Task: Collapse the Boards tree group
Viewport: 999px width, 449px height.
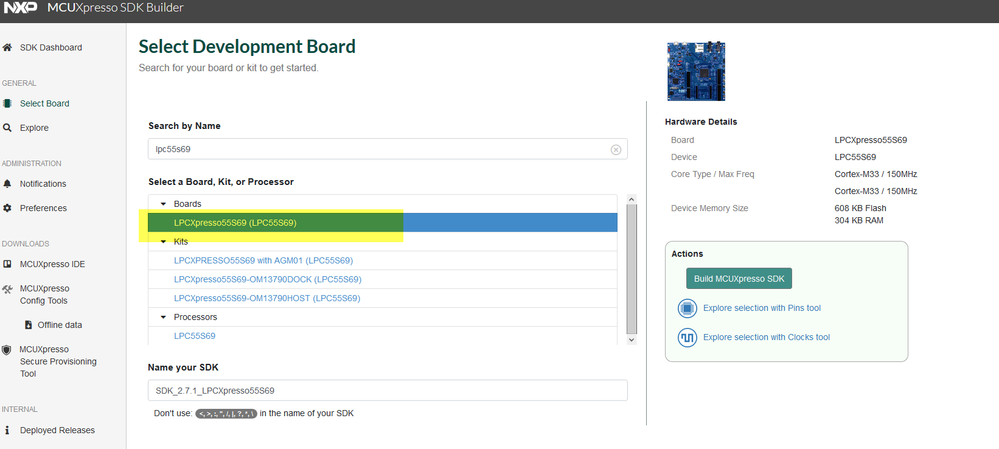Action: 163,204
